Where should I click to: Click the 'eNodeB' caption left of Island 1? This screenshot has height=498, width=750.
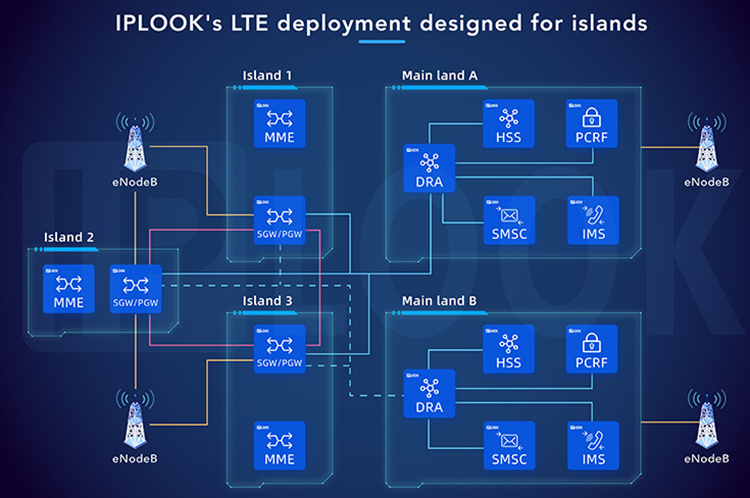pyautogui.click(x=135, y=182)
